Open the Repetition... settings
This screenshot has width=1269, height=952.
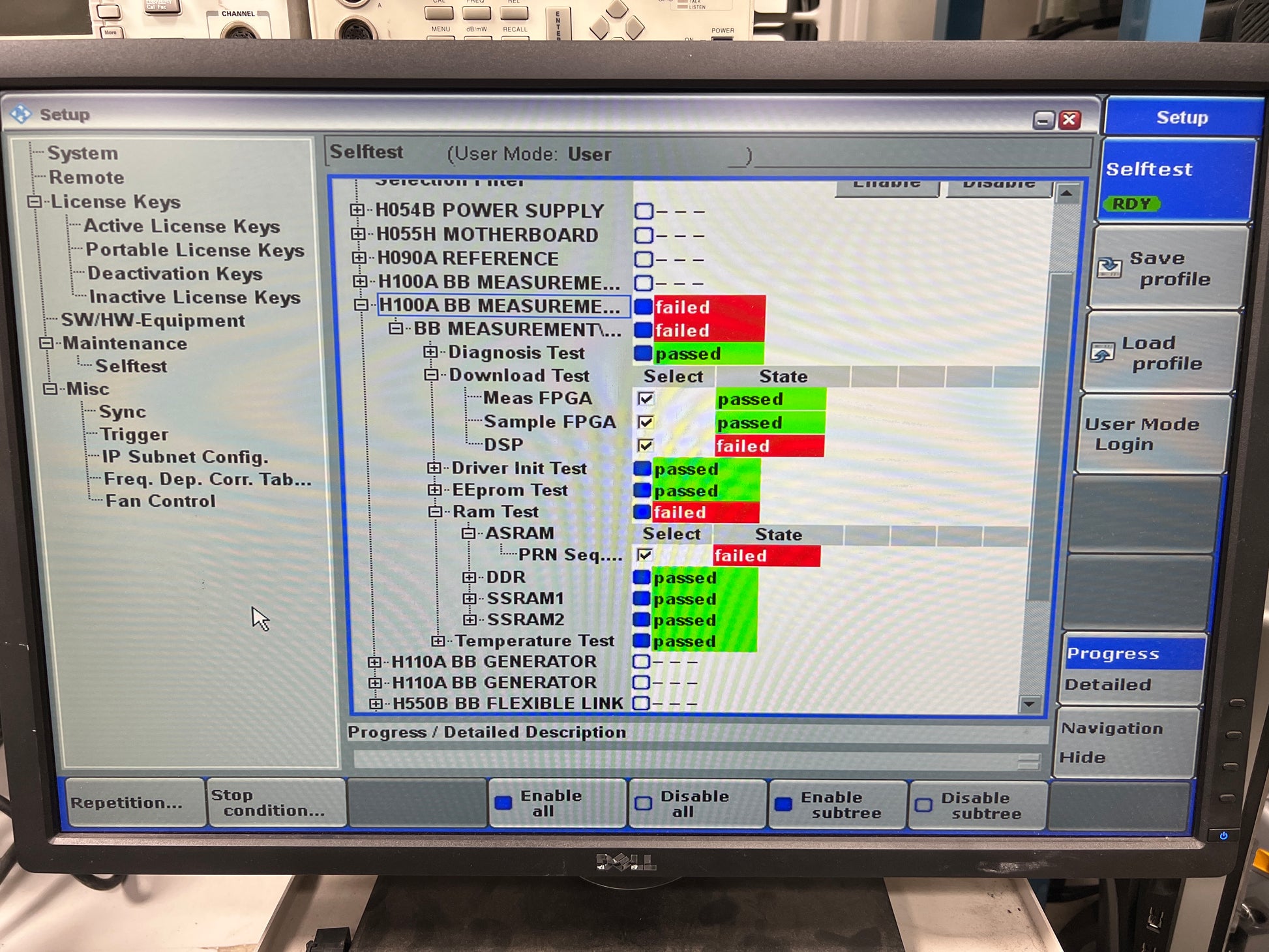pyautogui.click(x=134, y=803)
